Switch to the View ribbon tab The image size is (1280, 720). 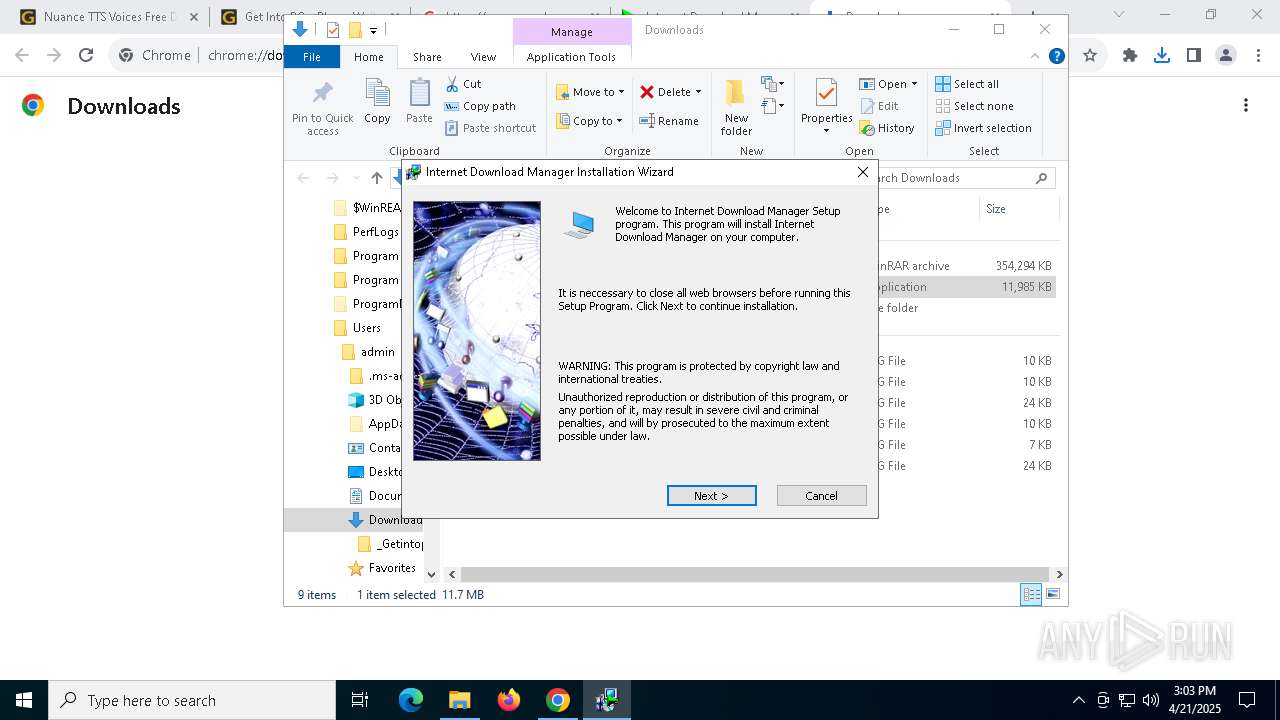(x=483, y=57)
